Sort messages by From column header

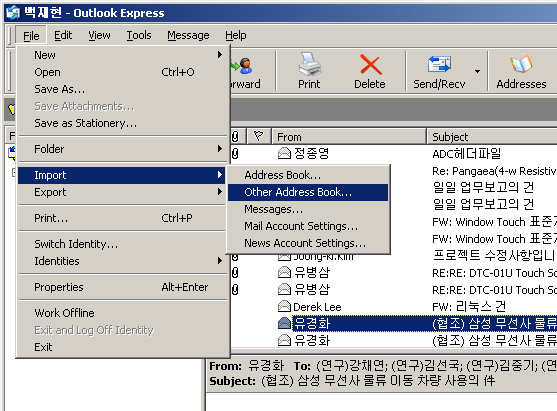point(349,136)
